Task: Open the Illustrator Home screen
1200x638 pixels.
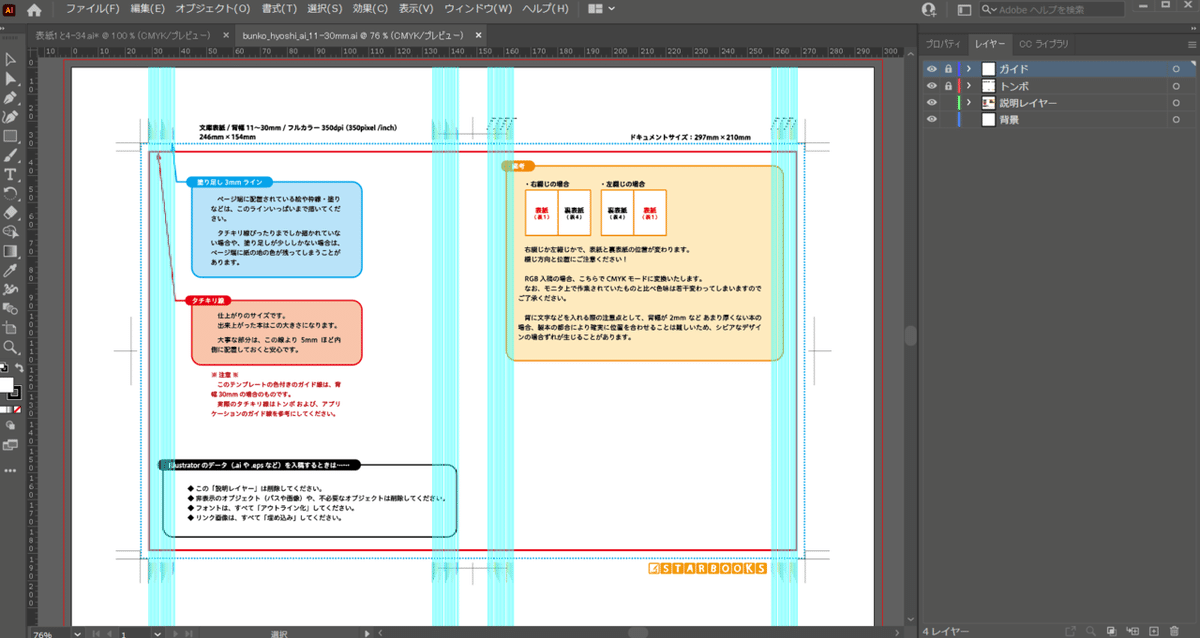Action: click(33, 9)
